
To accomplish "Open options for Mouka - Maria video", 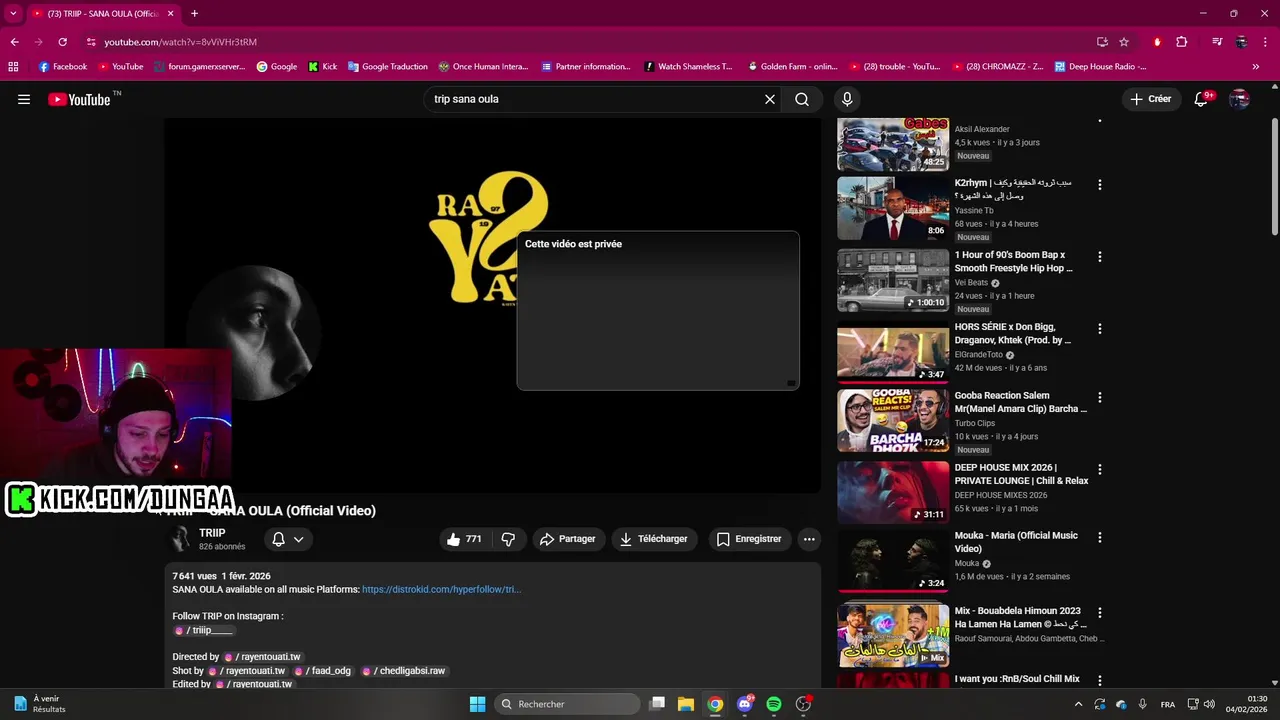I will click(x=1100, y=537).
